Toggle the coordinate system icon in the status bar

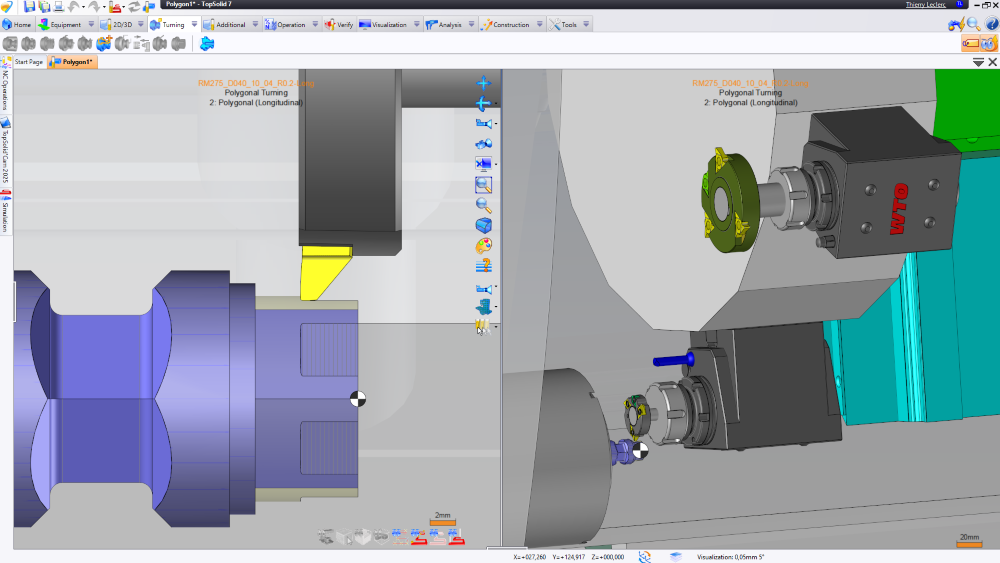point(645,557)
